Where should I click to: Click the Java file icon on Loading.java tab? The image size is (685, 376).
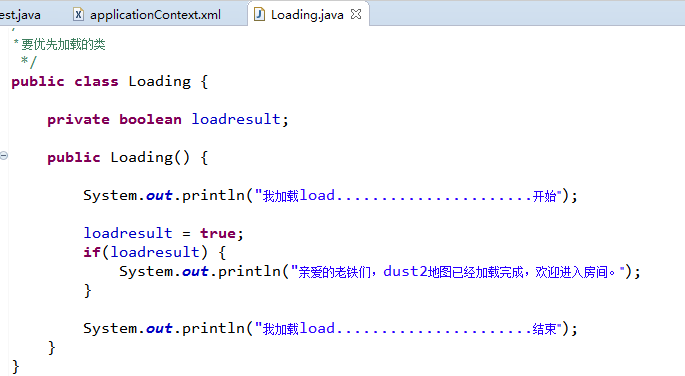click(259, 14)
